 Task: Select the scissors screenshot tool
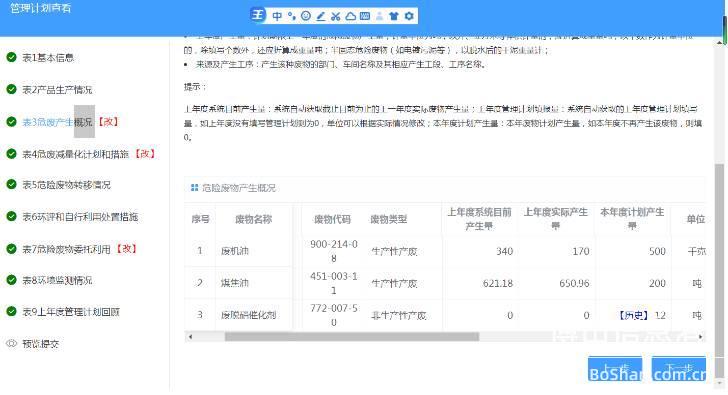pyautogui.click(x=336, y=16)
